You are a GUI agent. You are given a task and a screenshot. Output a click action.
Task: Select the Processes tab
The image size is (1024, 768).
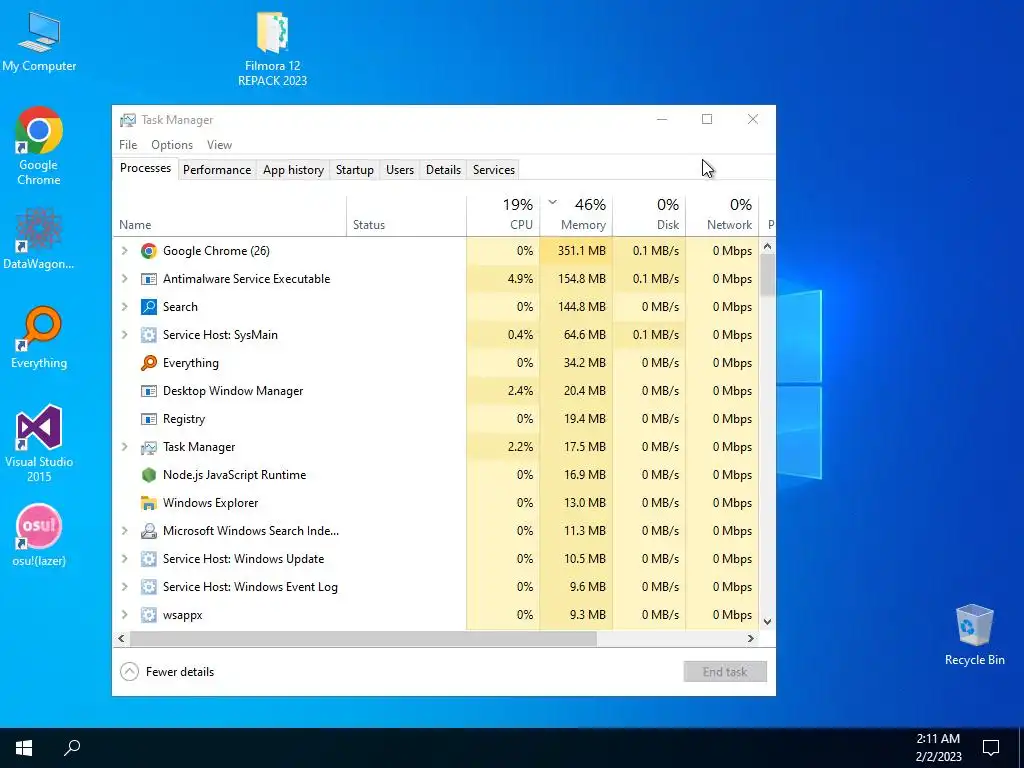145,168
